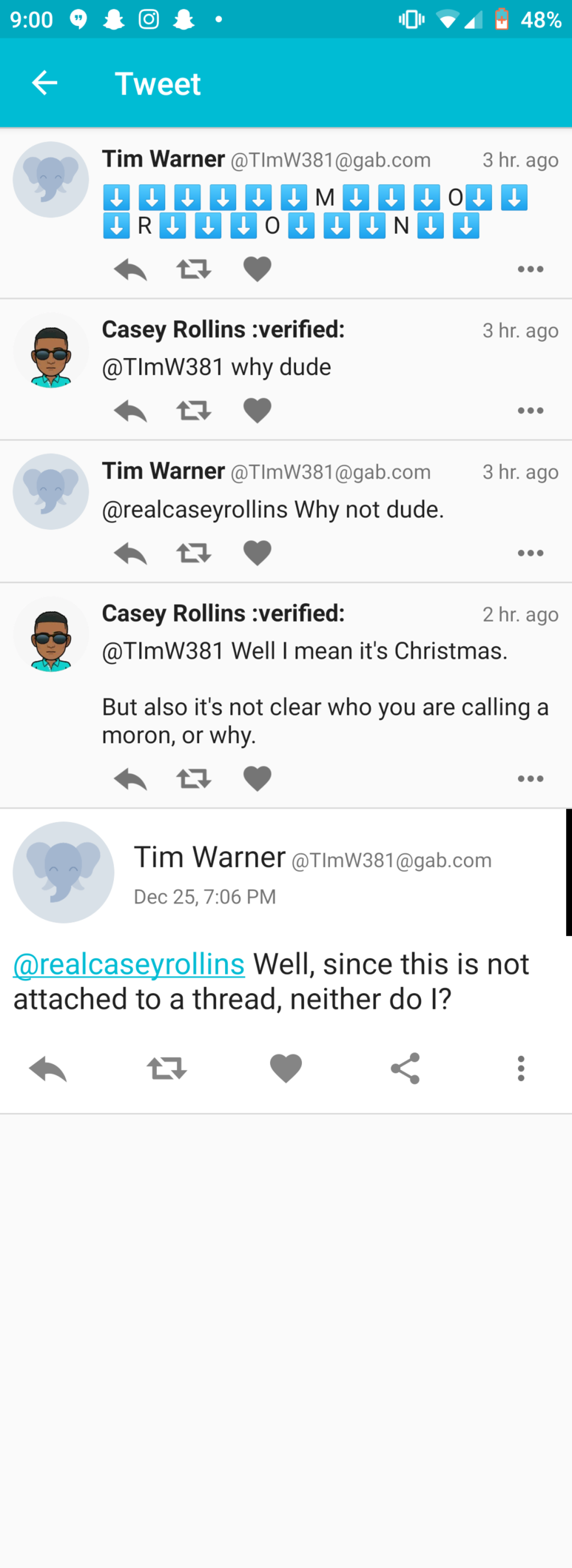Reply to Casey's "why dude" post

[x=130, y=411]
